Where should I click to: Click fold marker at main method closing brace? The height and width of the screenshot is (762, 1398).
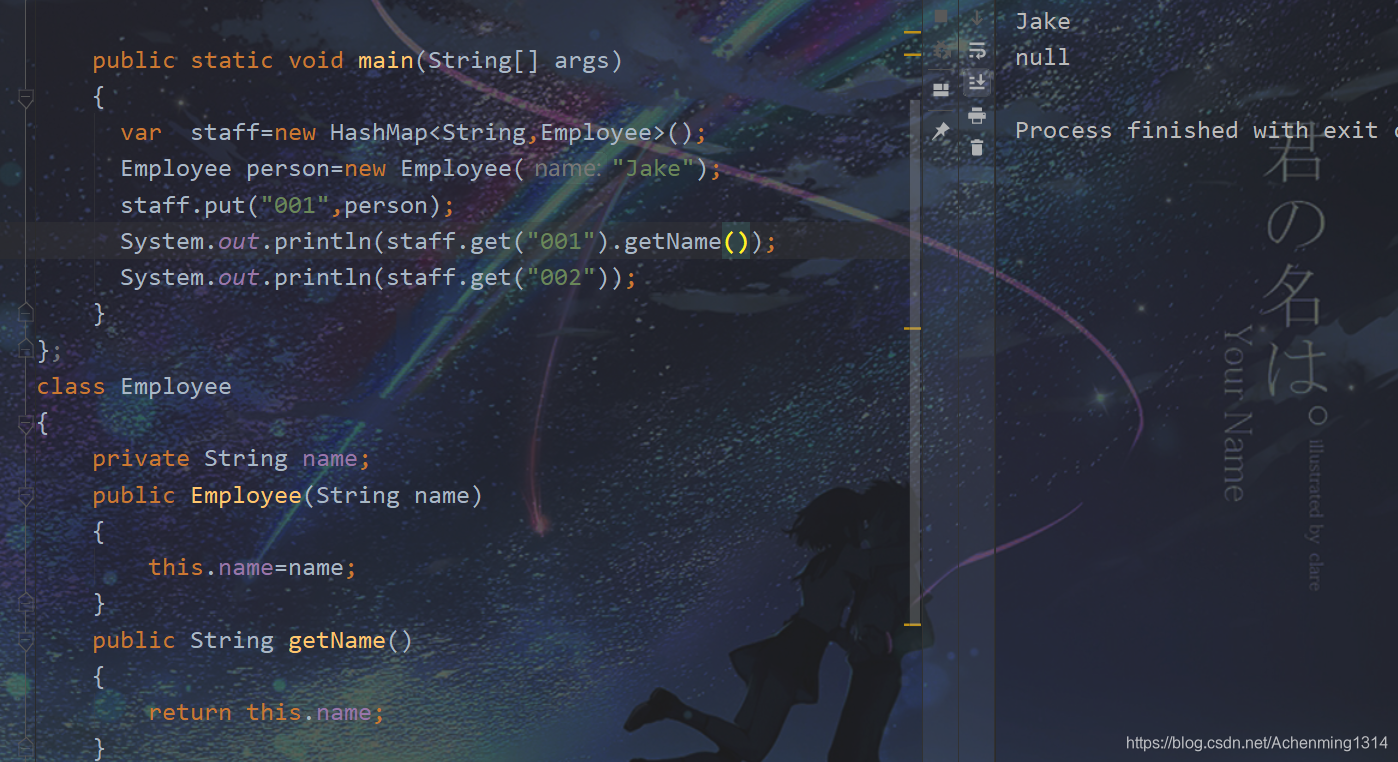26,314
